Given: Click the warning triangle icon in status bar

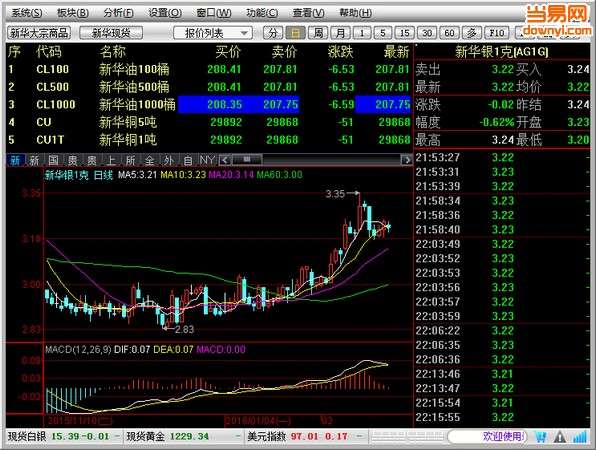Looking at the screenshot, I should [560, 437].
